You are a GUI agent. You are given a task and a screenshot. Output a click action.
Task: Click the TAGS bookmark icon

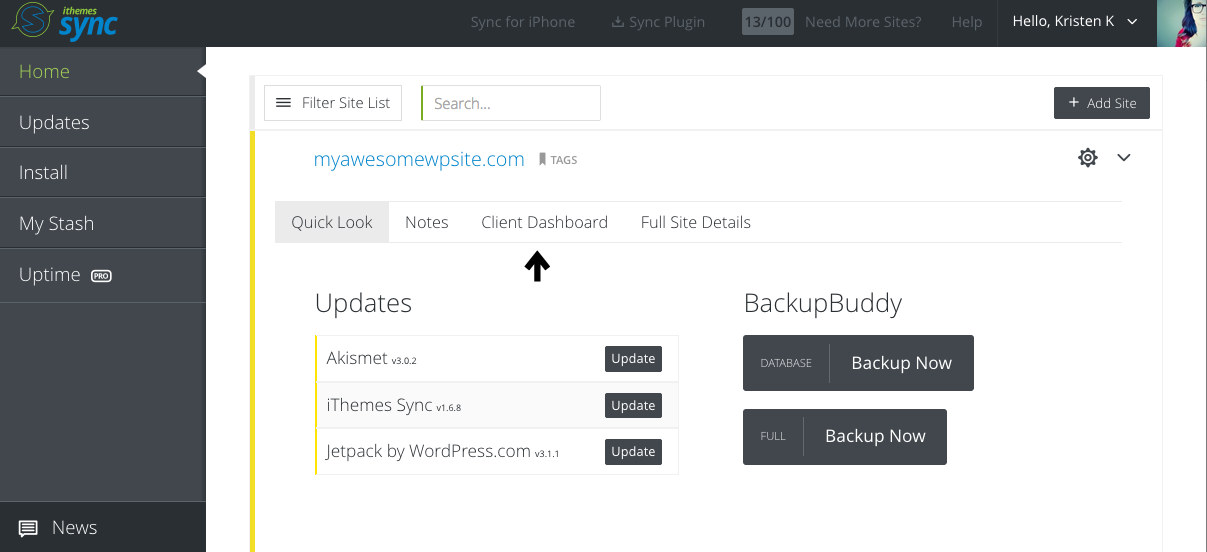point(543,159)
